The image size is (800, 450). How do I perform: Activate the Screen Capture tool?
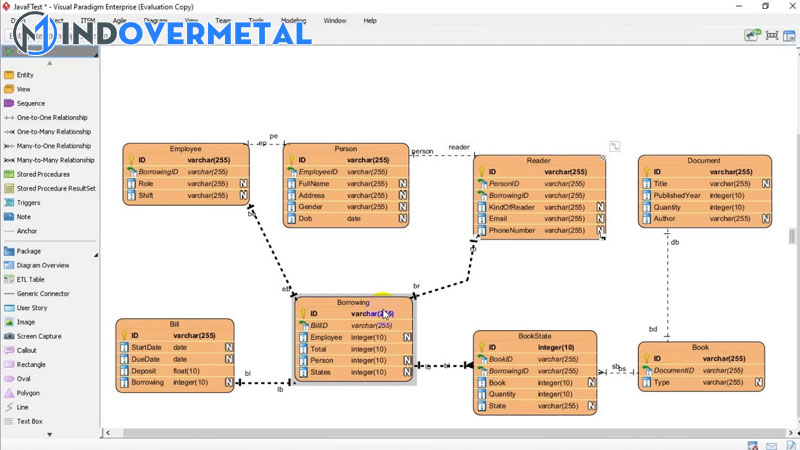point(38,336)
